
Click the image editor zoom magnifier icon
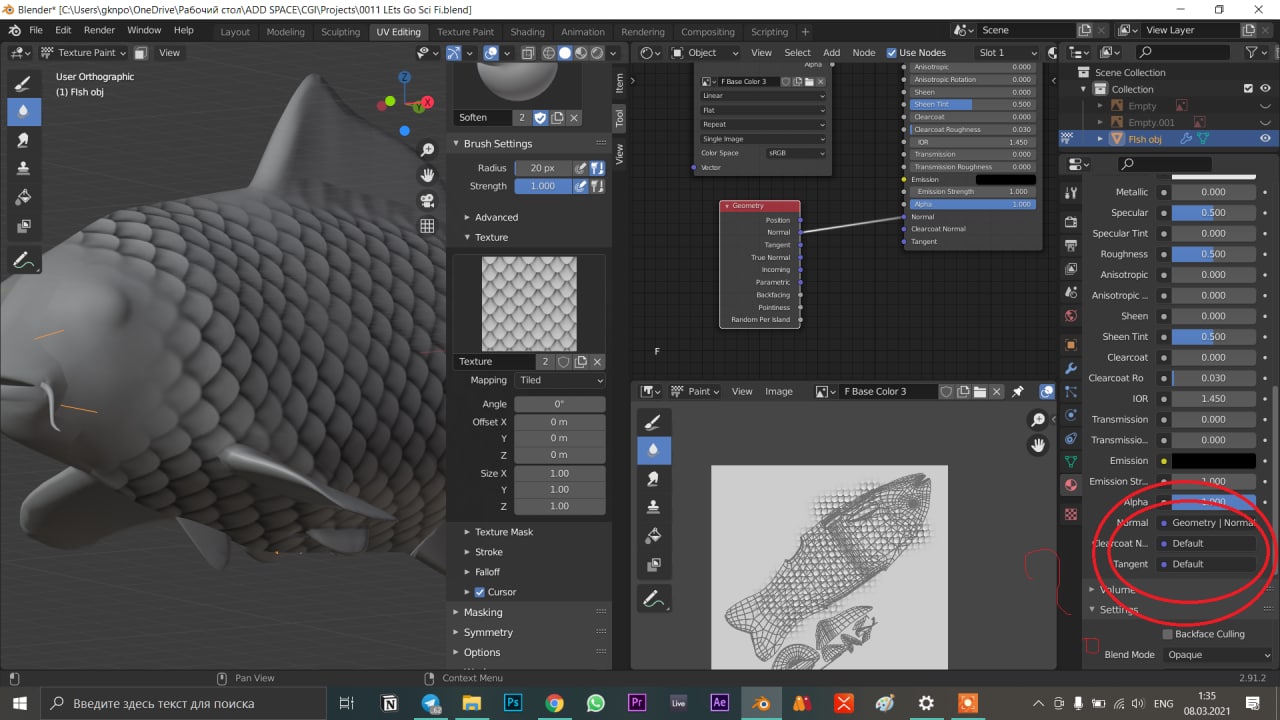tap(1039, 420)
